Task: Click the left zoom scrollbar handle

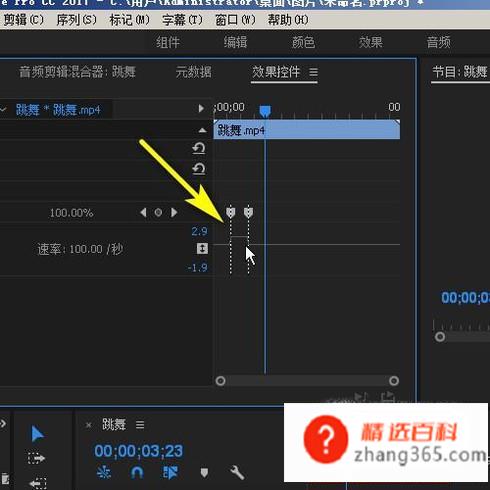Action: (x=220, y=381)
